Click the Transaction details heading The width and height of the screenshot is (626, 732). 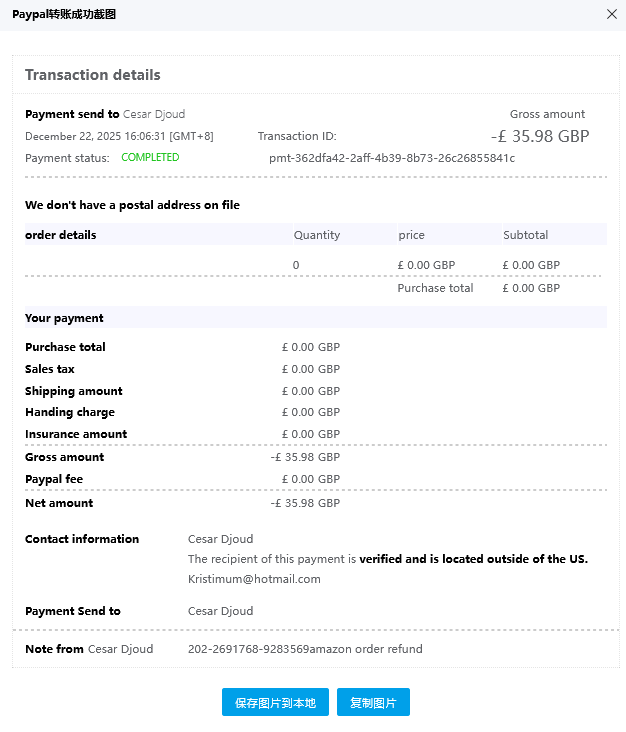click(93, 75)
